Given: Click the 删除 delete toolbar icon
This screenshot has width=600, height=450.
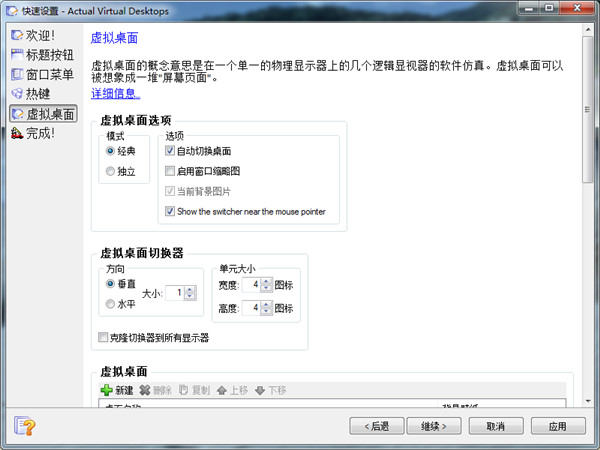Looking at the screenshot, I should (145, 390).
